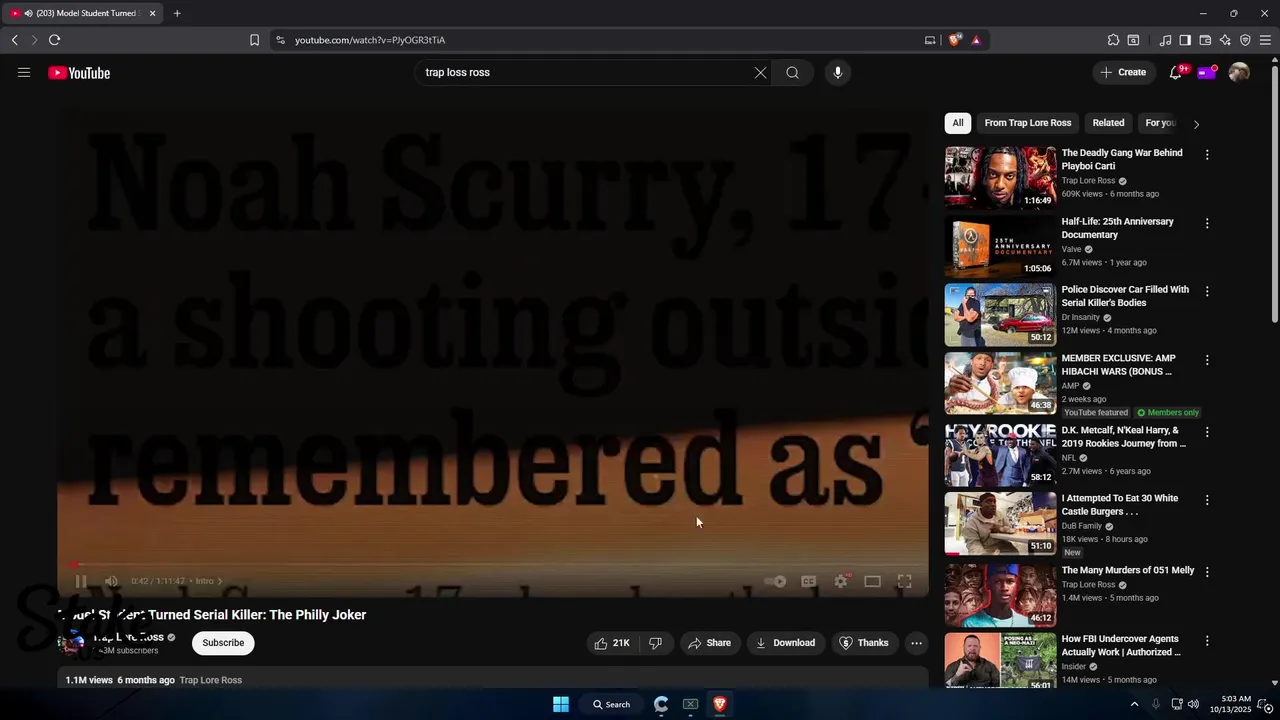Open the Windows Start menu
This screenshot has width=1280, height=720.
561,704
